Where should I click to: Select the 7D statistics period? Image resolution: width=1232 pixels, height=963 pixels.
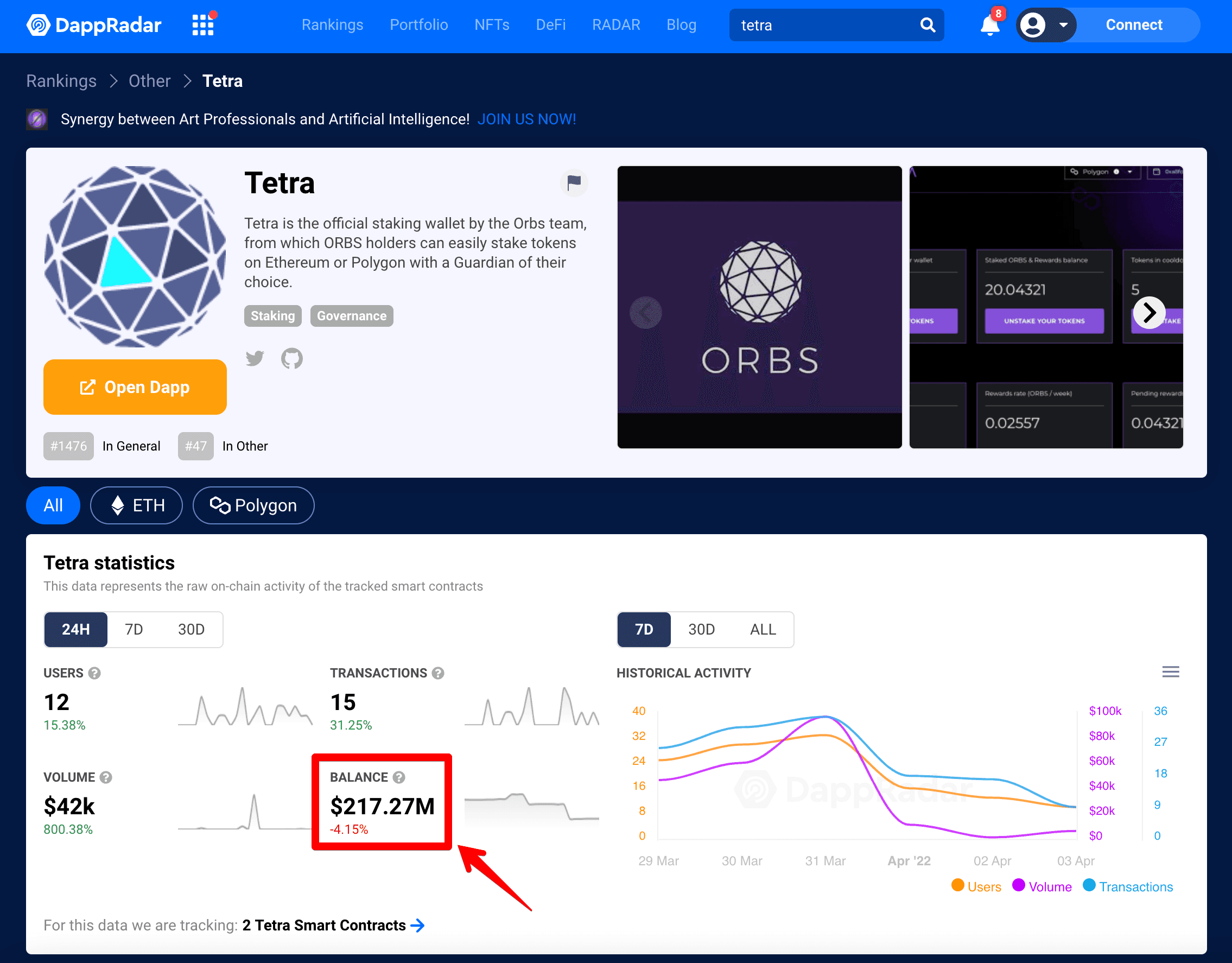[134, 630]
